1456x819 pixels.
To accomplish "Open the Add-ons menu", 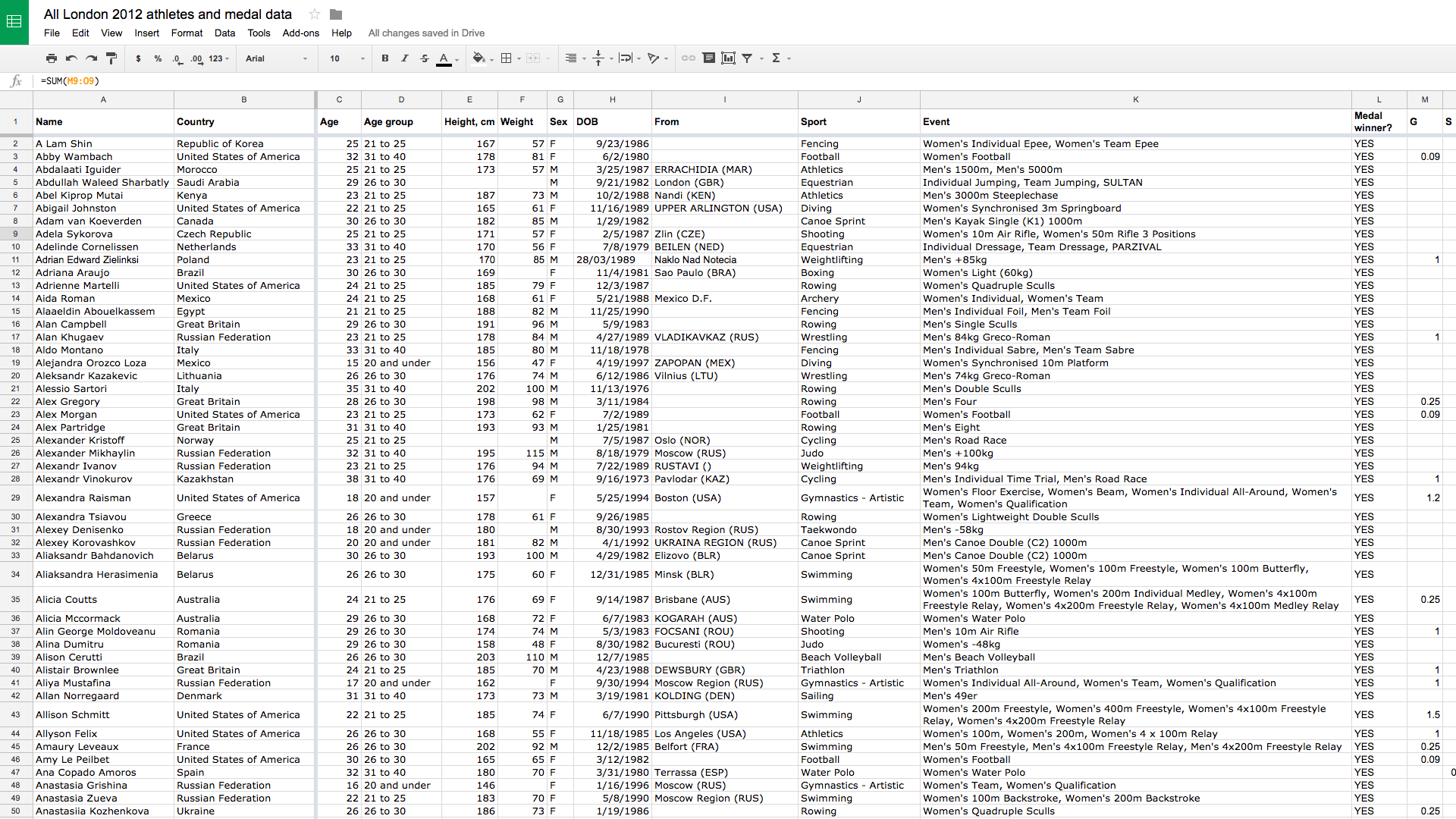I will point(300,33).
